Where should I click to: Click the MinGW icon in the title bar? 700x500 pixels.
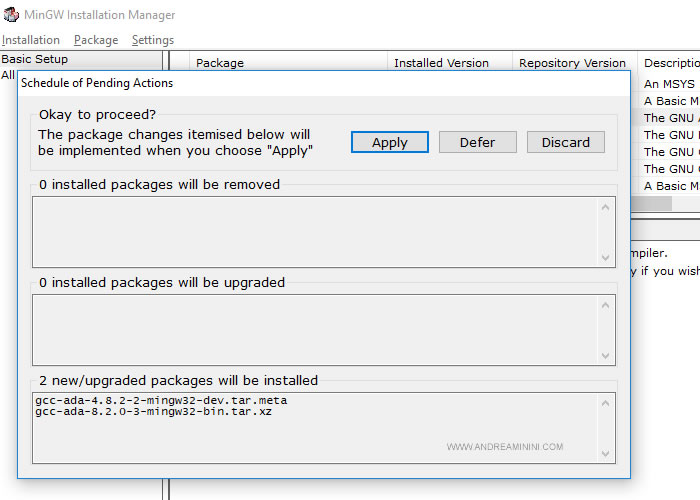pyautogui.click(x=13, y=15)
